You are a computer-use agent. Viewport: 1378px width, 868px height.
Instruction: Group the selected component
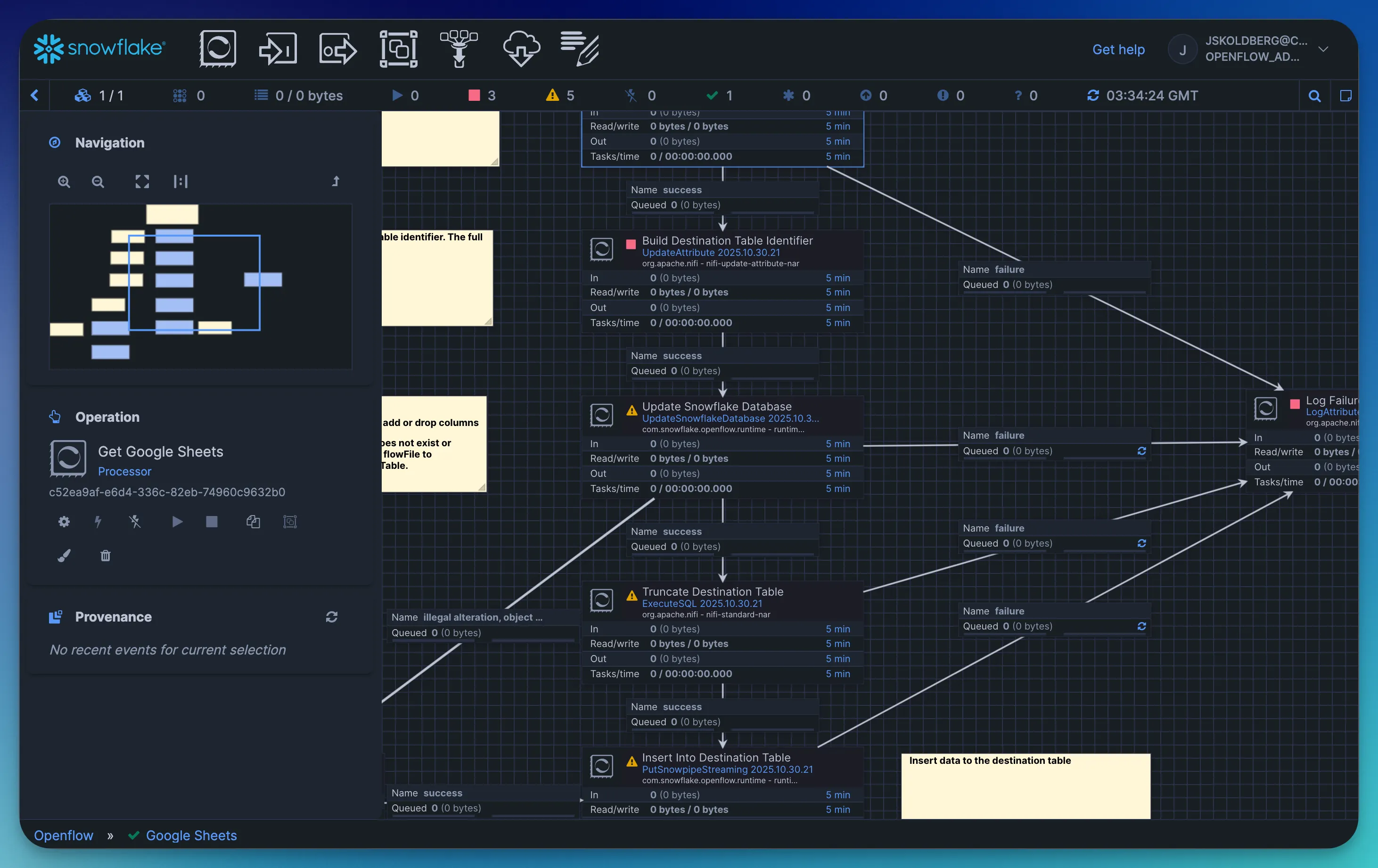tap(290, 521)
